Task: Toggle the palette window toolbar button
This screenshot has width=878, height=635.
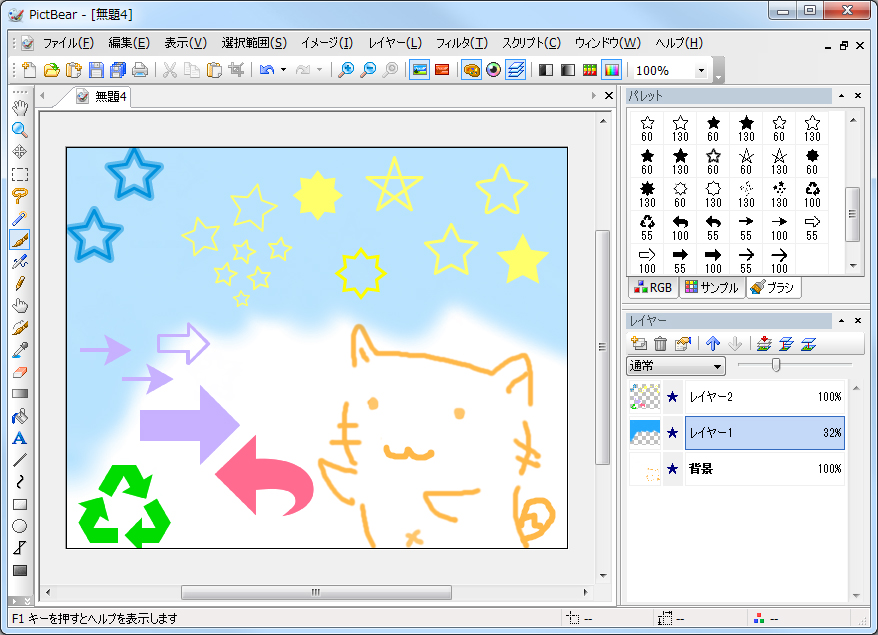Action: point(471,70)
